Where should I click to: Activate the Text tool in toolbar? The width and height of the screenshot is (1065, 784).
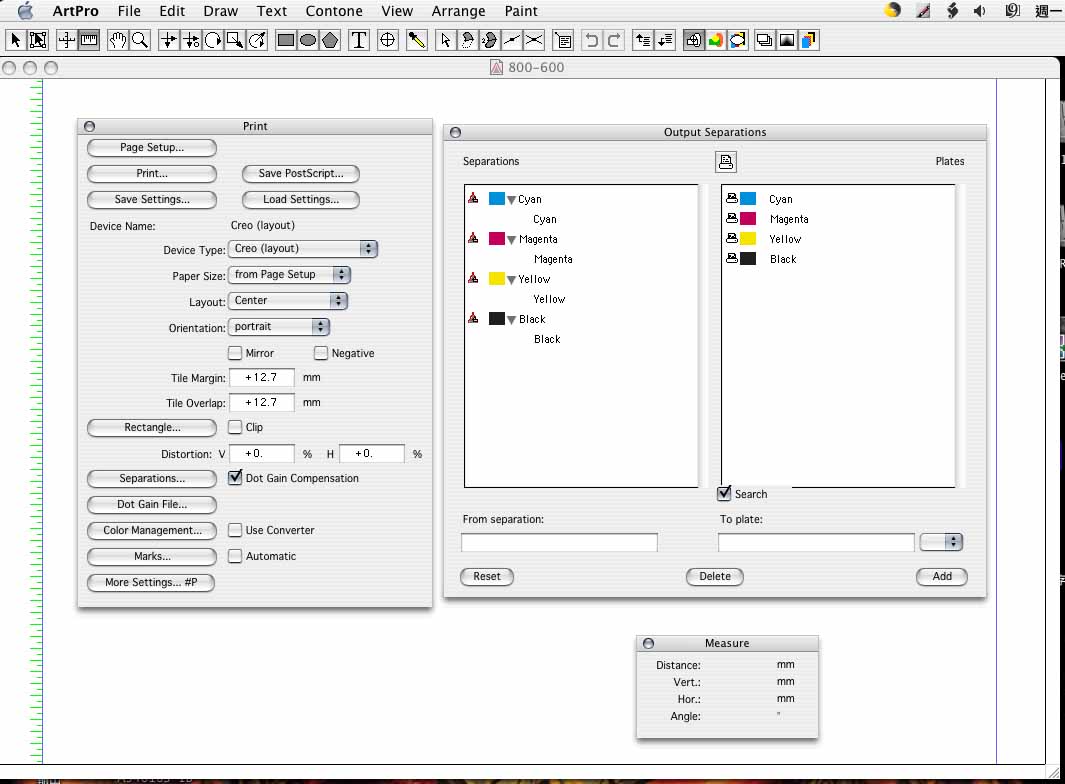click(359, 40)
